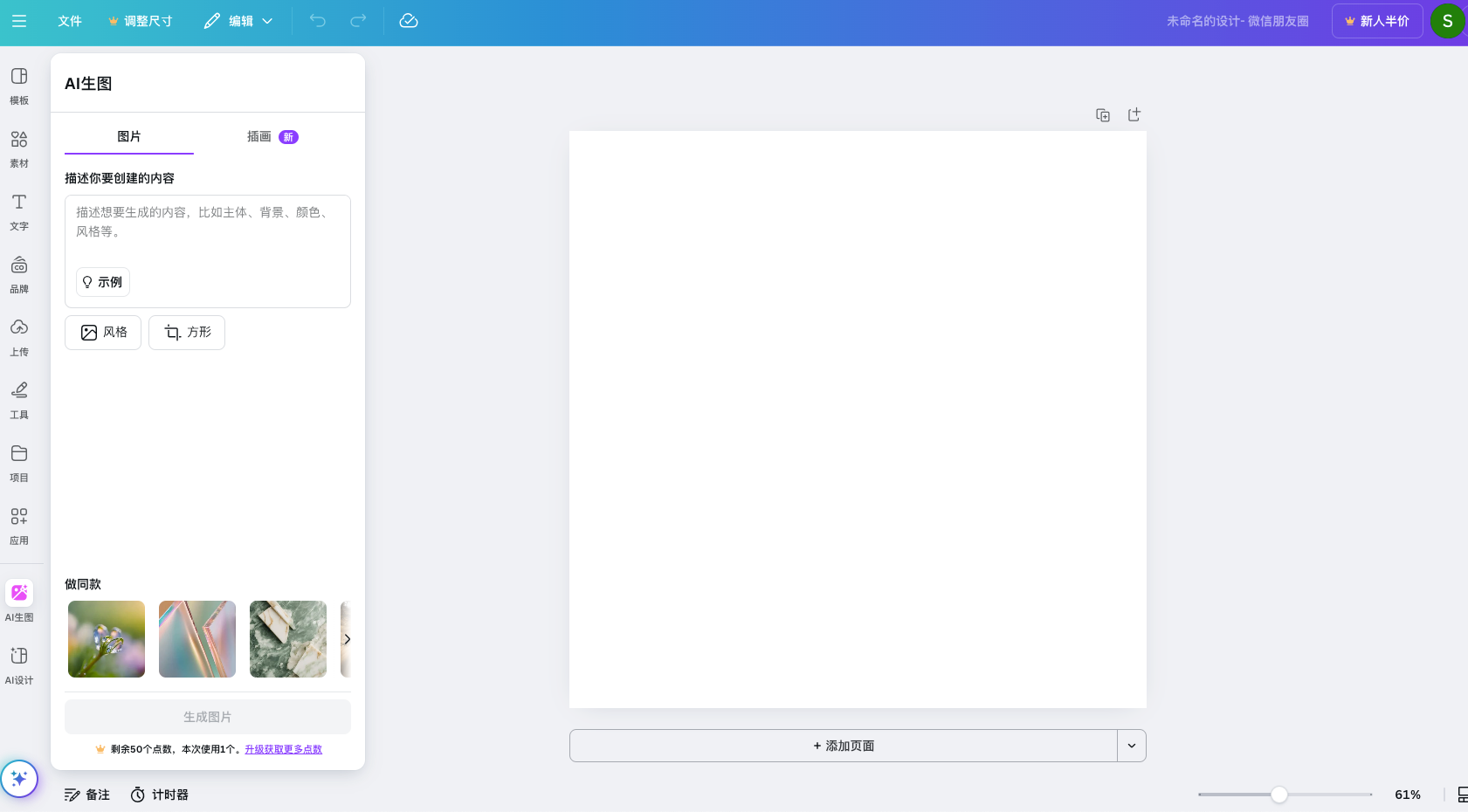Click the duplicate page icon above the canvas
The image size is (1468, 812).
tap(1103, 114)
